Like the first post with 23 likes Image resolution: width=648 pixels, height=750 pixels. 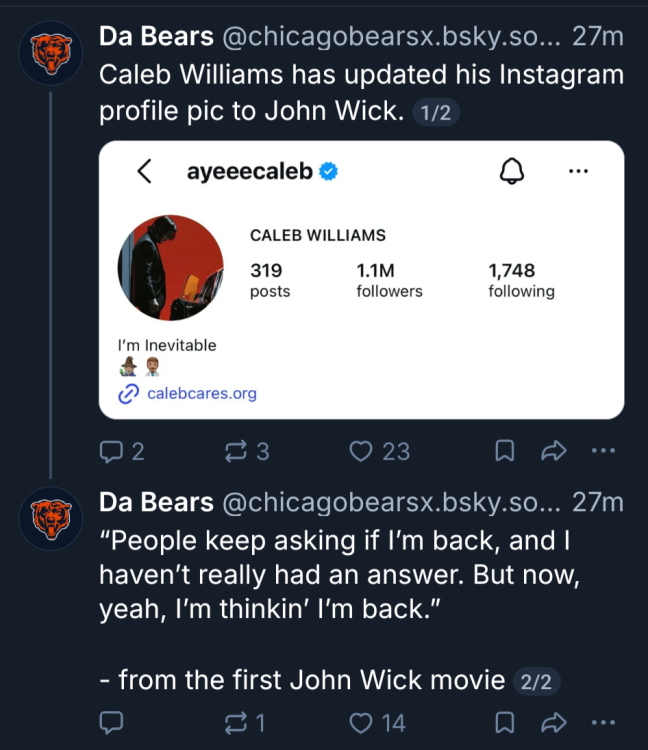[379, 451]
